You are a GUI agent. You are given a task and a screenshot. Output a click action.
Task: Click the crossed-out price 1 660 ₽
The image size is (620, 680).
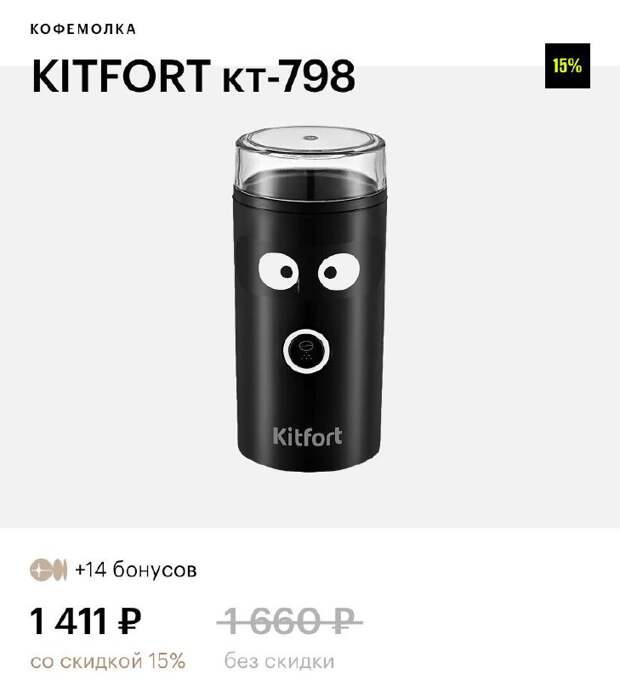(290, 621)
